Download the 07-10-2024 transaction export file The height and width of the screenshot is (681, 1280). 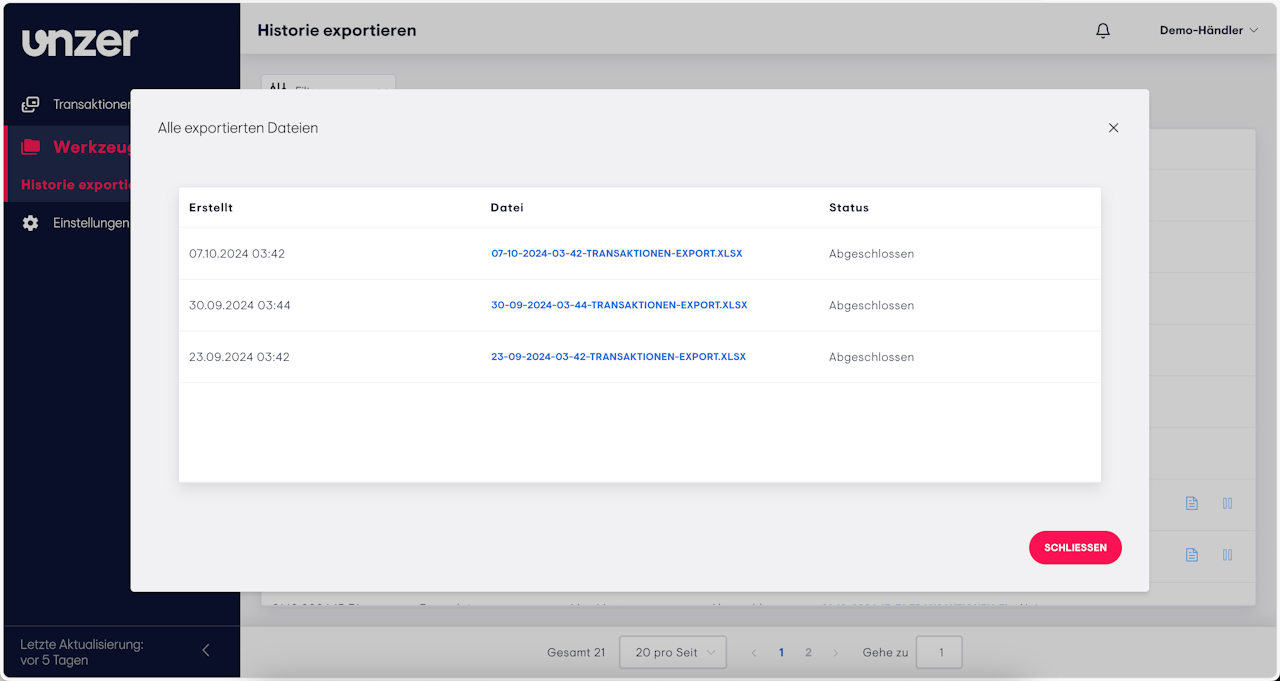(616, 254)
